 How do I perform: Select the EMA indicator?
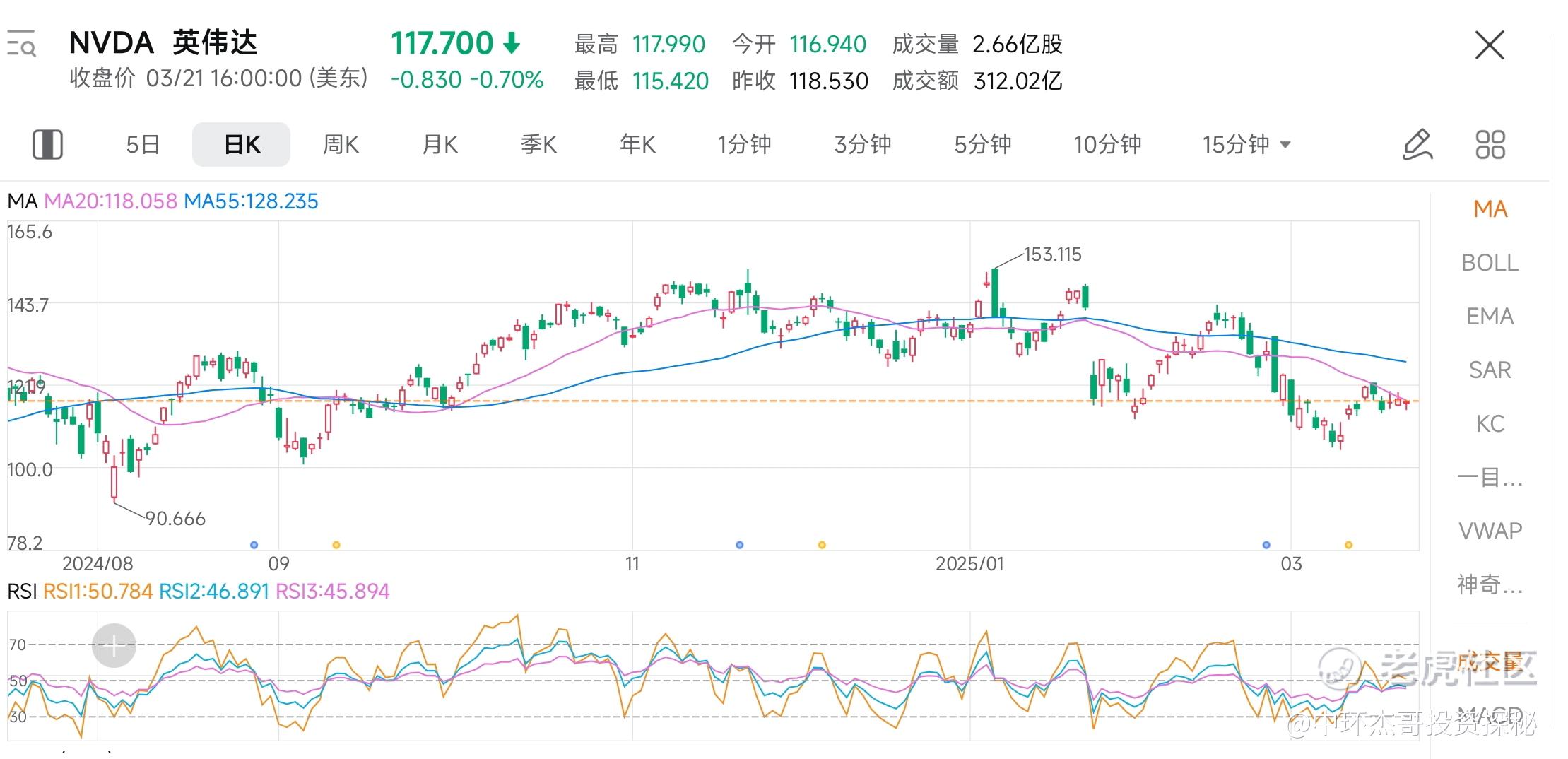pyautogui.click(x=1490, y=317)
